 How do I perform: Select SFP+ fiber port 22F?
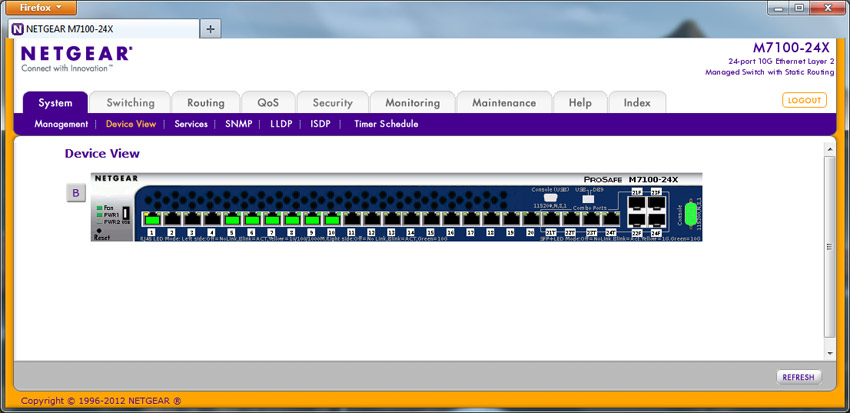point(637,220)
